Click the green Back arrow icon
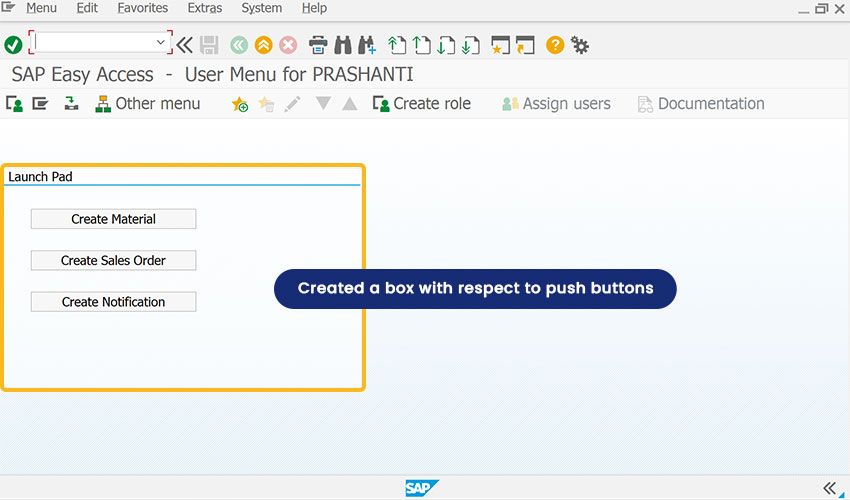The image size is (850, 500). tap(239, 45)
